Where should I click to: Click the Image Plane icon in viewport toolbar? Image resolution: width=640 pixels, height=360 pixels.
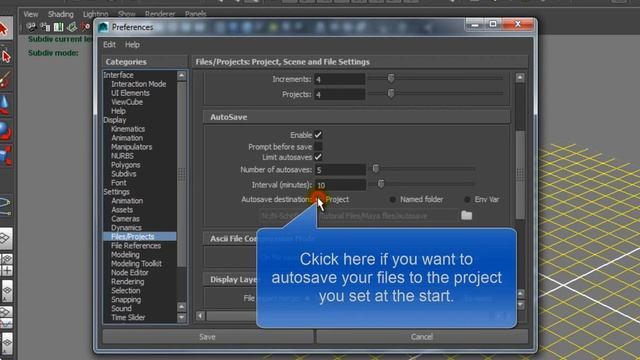point(72,27)
